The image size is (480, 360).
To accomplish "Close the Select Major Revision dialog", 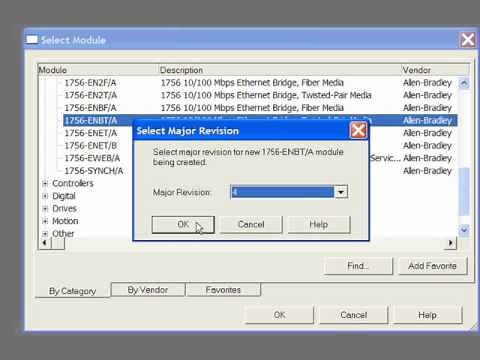I will point(358,130).
